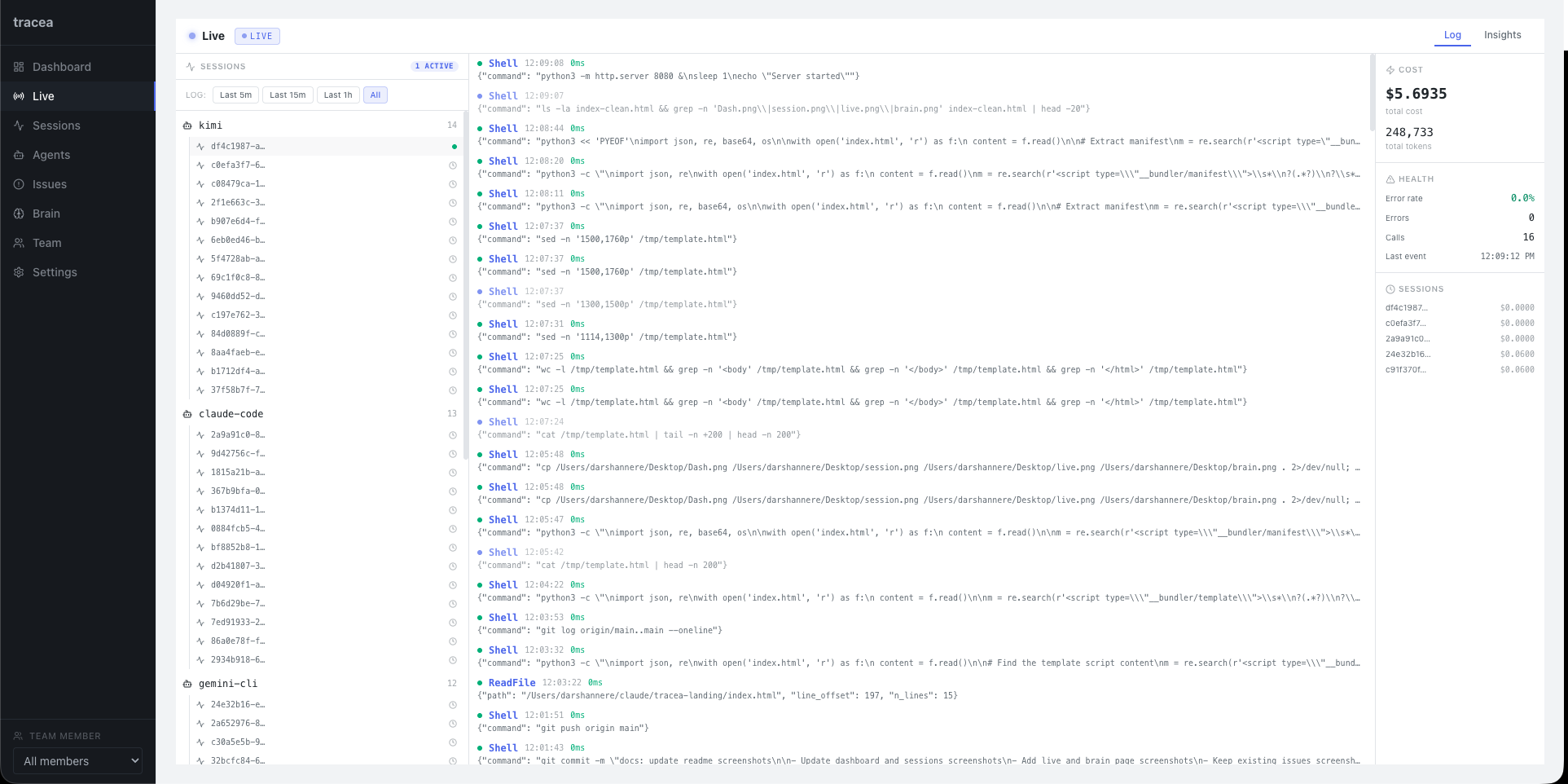Click the Live broadcast icon in sidebar
The width and height of the screenshot is (1568, 784).
tap(19, 96)
